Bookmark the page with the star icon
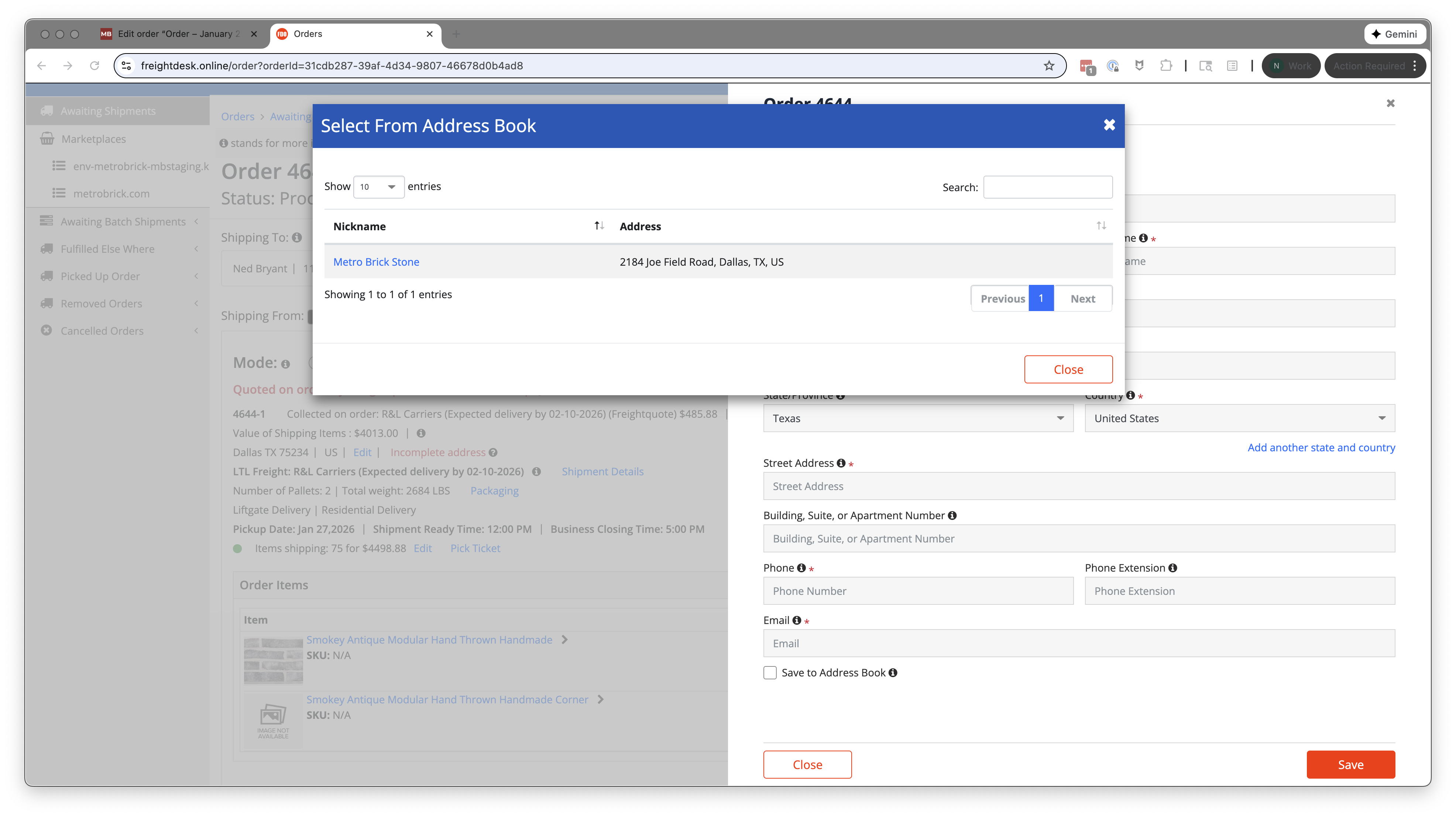1456x817 pixels. point(1049,66)
